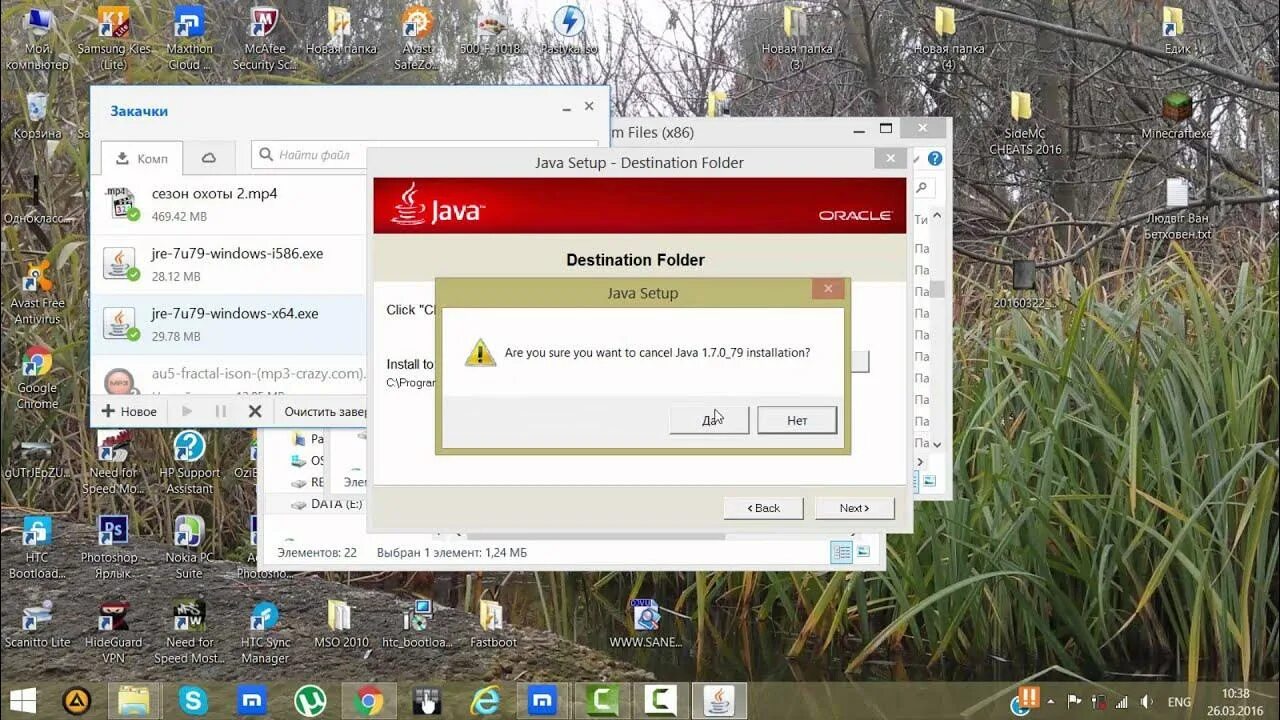Screen dimensions: 1280x720
Task: Open WWW.SANE desktop file icon
Action: tap(645, 625)
